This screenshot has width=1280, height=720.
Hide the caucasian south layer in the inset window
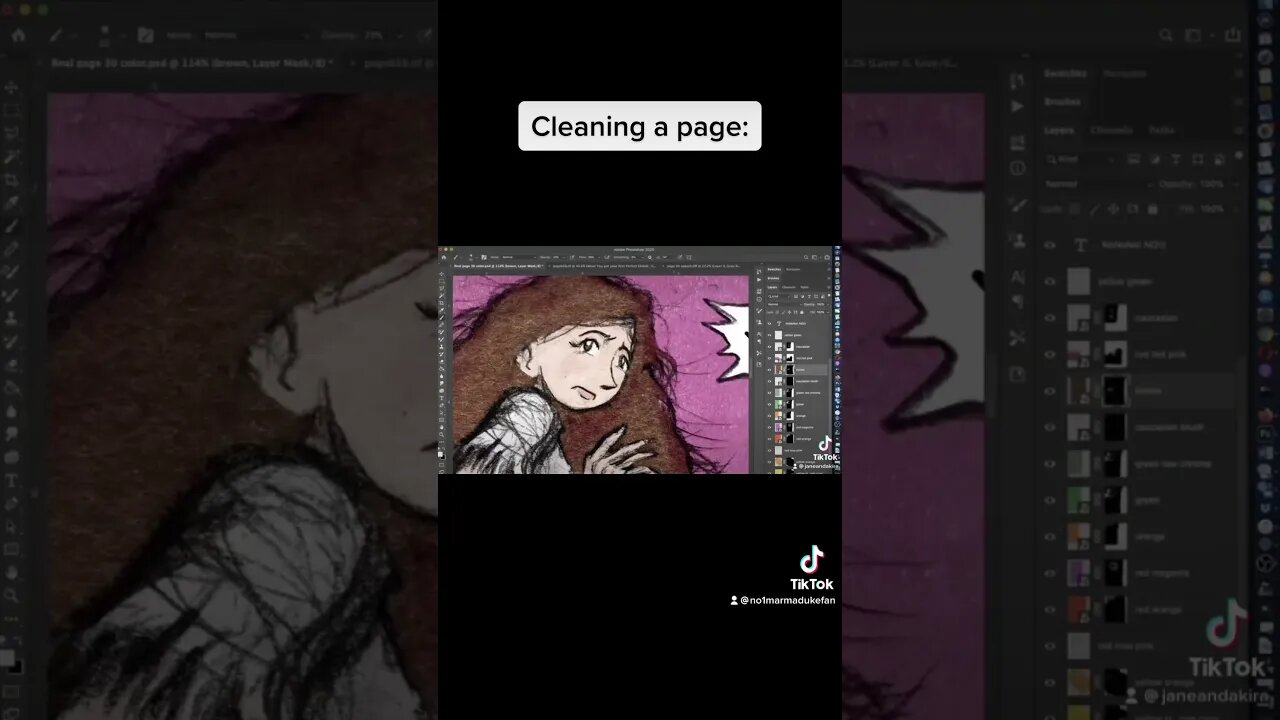770,381
